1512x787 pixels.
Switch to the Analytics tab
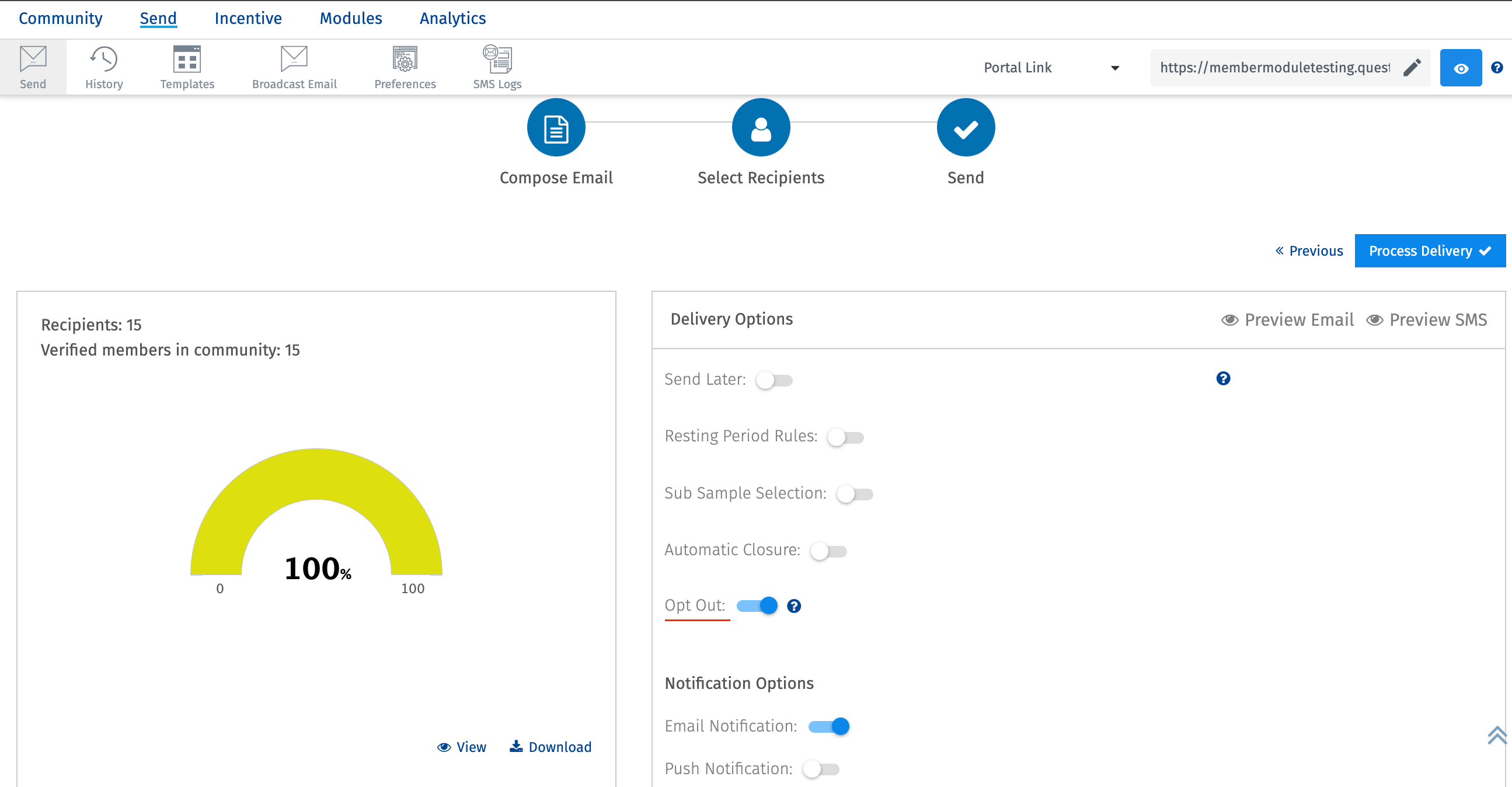pyautogui.click(x=452, y=18)
